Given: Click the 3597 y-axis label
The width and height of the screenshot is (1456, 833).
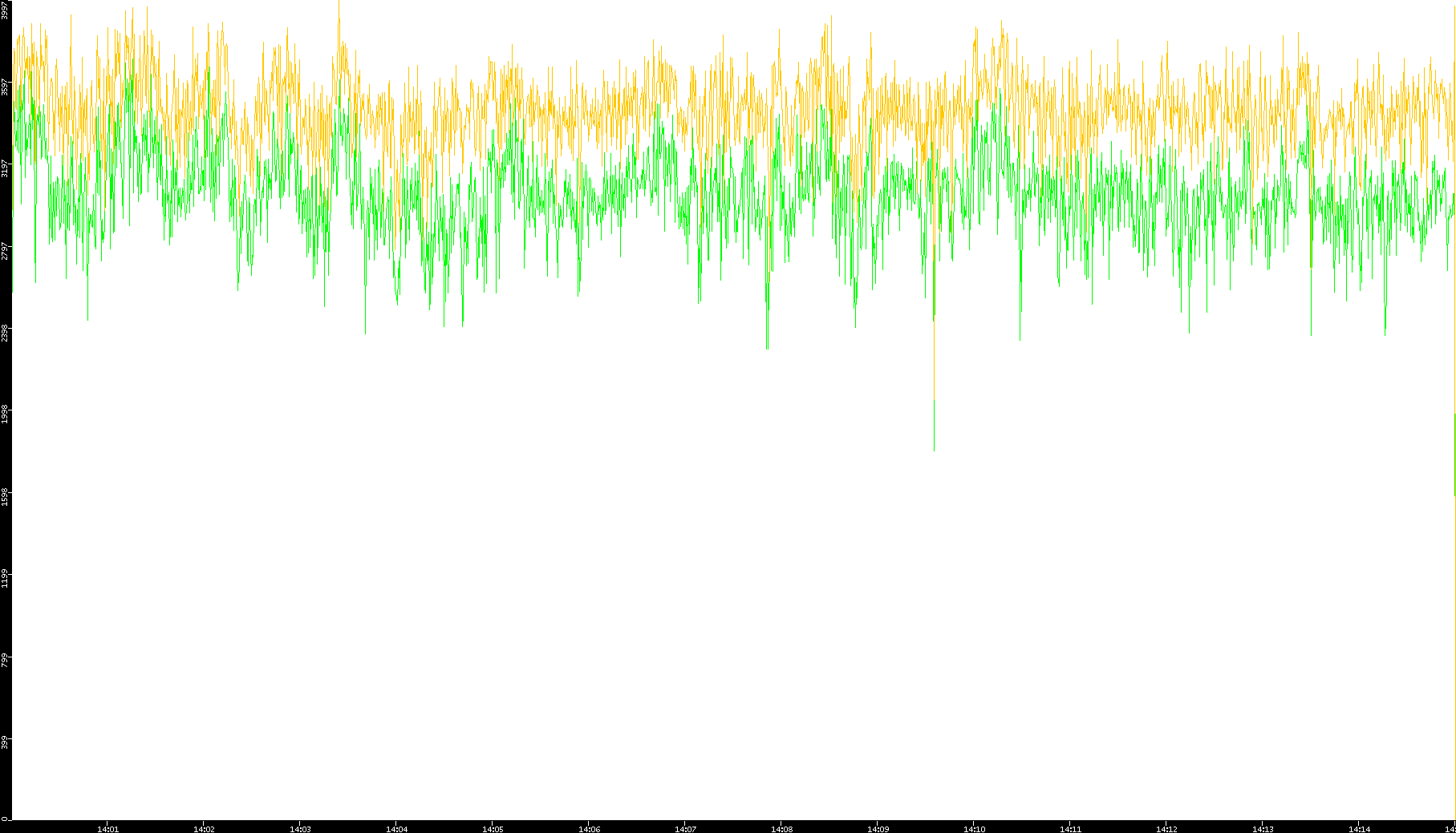Looking at the screenshot, I should (x=6, y=87).
